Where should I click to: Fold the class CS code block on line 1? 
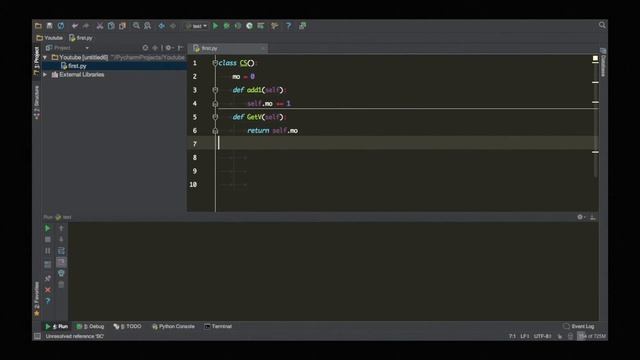pyautogui.click(x=215, y=63)
